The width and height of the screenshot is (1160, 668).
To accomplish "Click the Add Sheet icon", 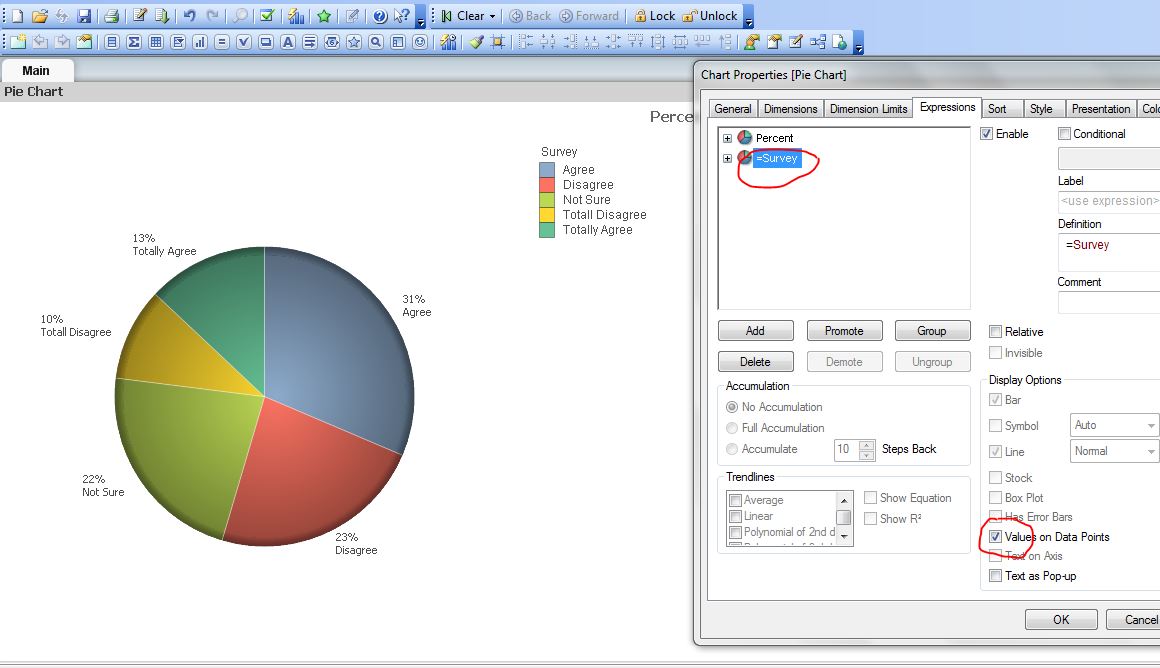I will [18, 42].
